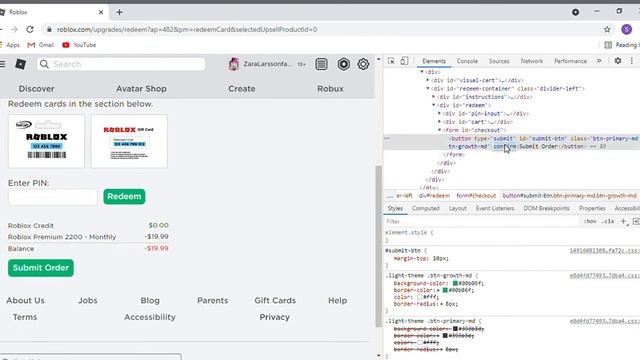Open the Gift Cards footer link
640x360 pixels.
275,300
